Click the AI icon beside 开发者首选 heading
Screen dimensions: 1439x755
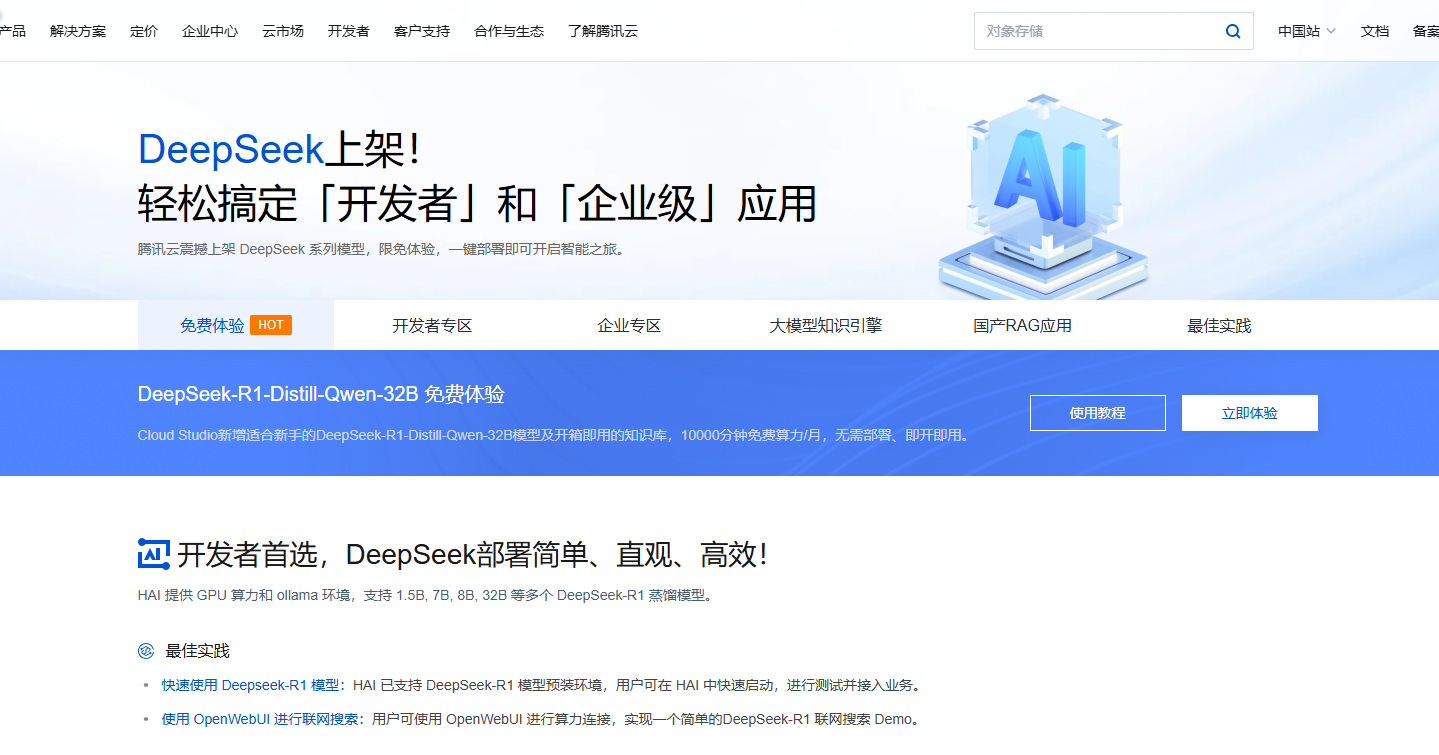point(154,554)
